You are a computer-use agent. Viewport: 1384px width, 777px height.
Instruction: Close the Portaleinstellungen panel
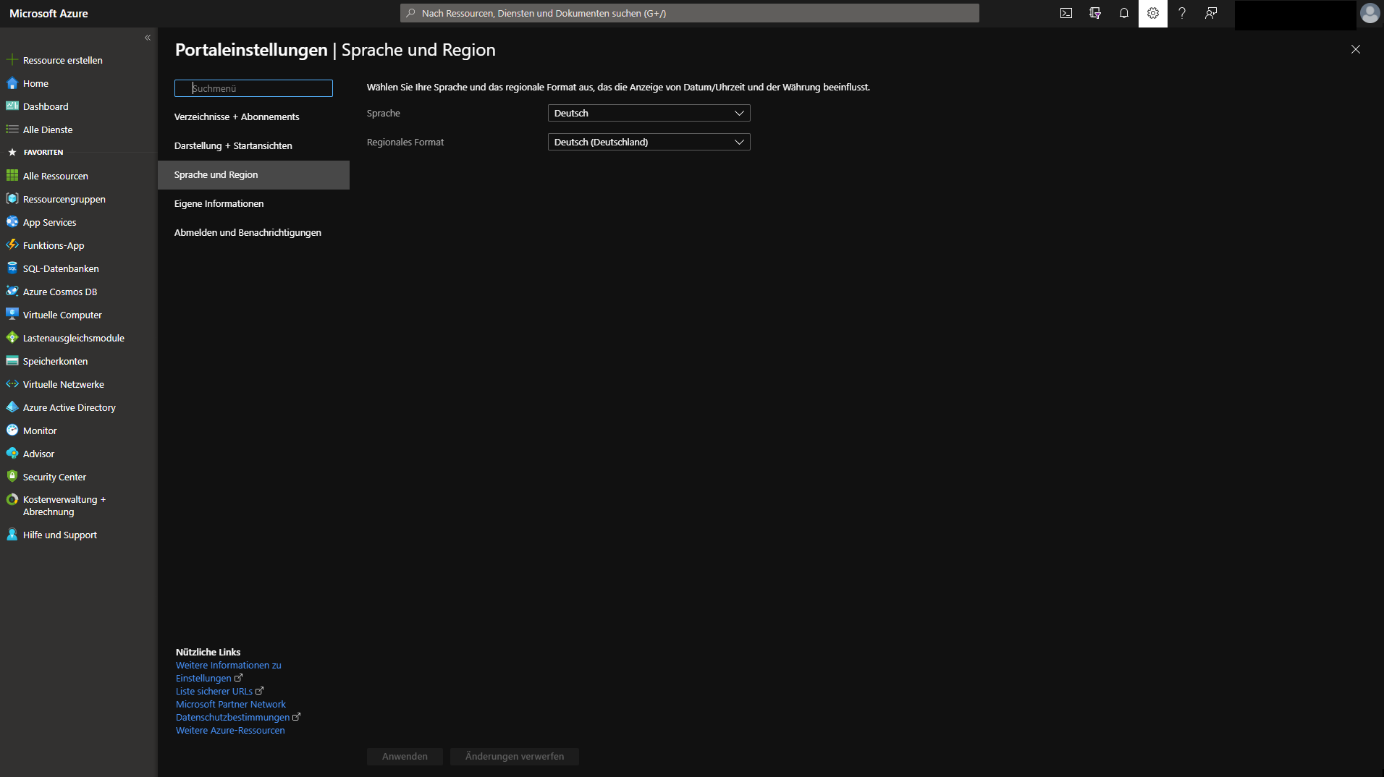pos(1355,49)
